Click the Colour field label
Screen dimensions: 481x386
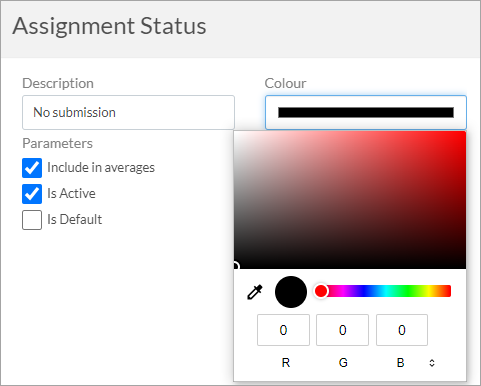(285, 83)
